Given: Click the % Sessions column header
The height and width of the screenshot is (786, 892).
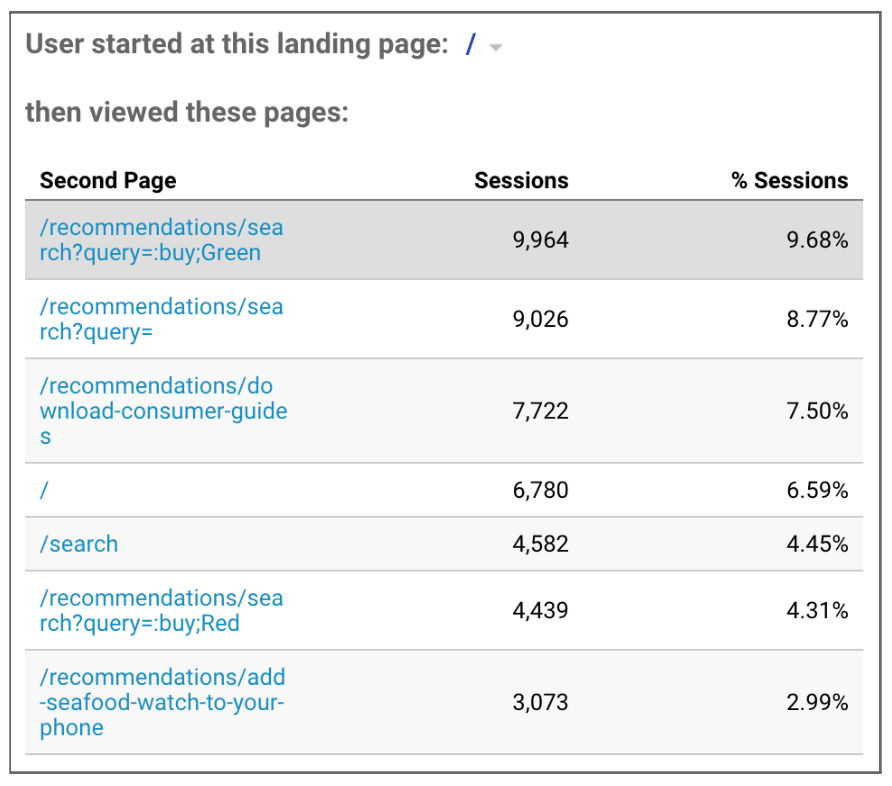Looking at the screenshot, I should click(790, 180).
